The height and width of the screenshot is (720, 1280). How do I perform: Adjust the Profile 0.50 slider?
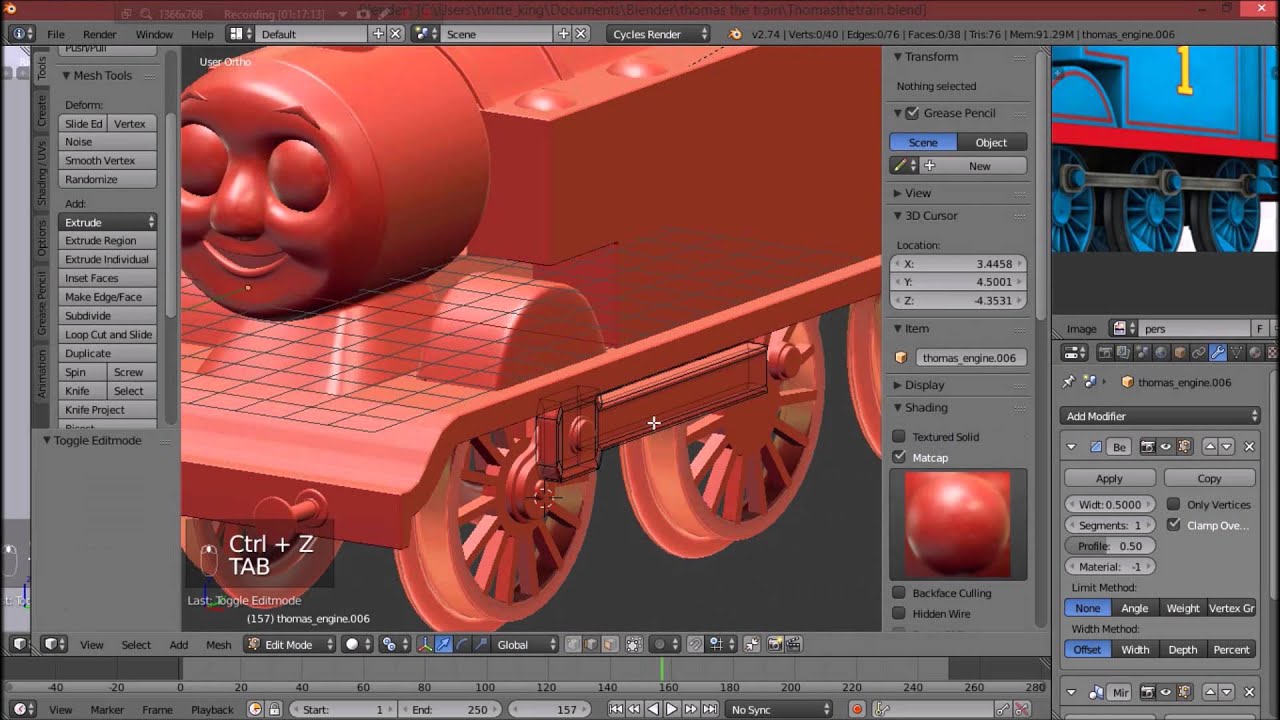pyautogui.click(x=1110, y=546)
